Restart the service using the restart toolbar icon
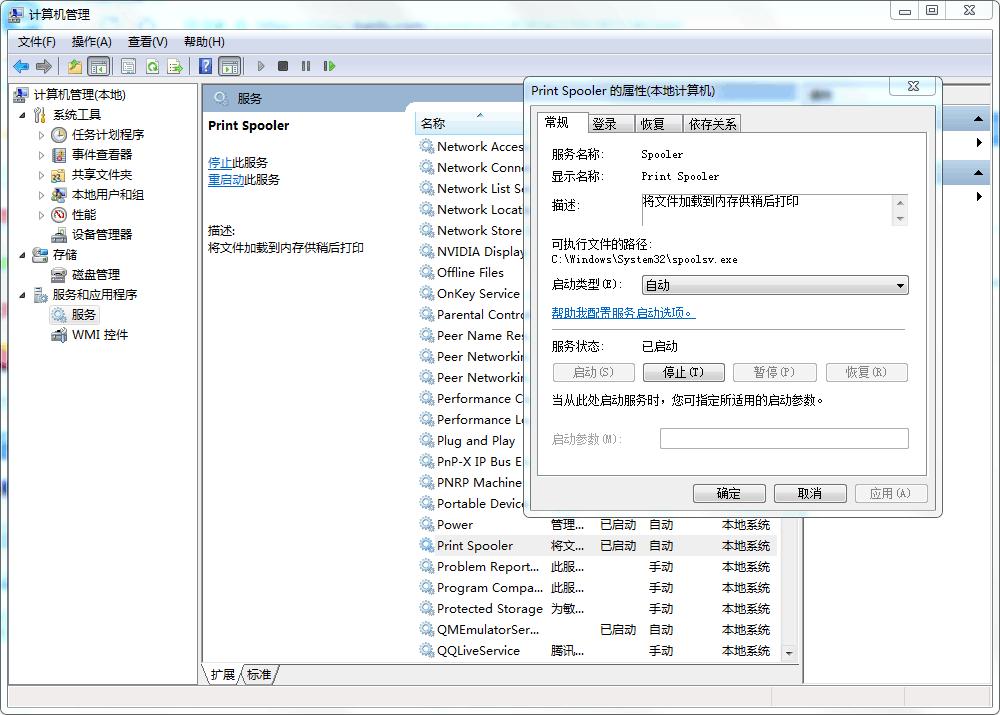Image resolution: width=1000 pixels, height=715 pixels. (x=330, y=66)
